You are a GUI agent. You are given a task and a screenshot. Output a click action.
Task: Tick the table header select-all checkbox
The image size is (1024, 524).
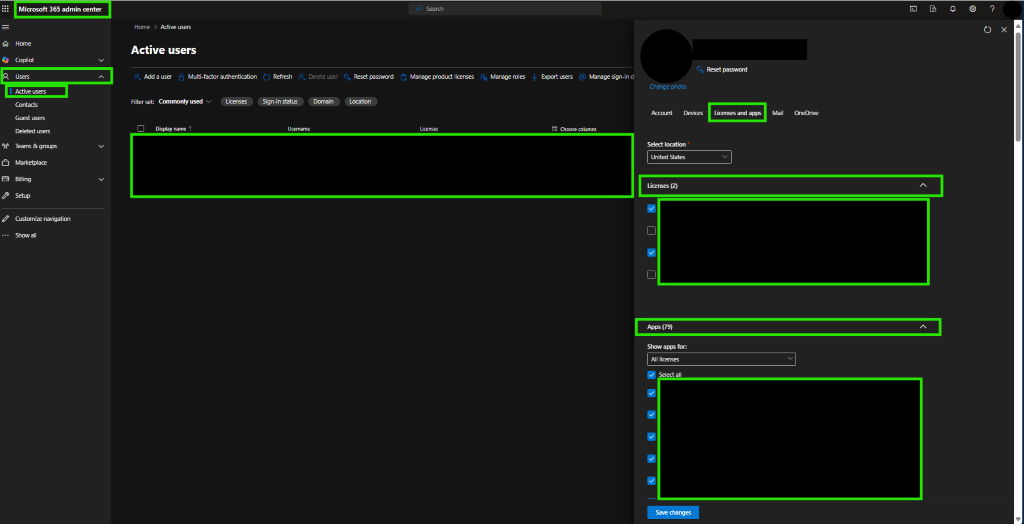click(140, 129)
